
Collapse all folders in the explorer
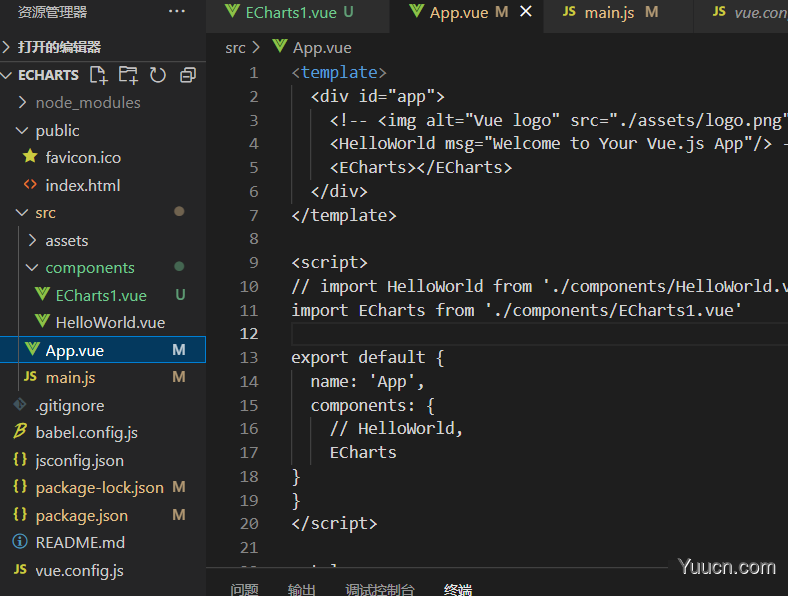click(188, 75)
